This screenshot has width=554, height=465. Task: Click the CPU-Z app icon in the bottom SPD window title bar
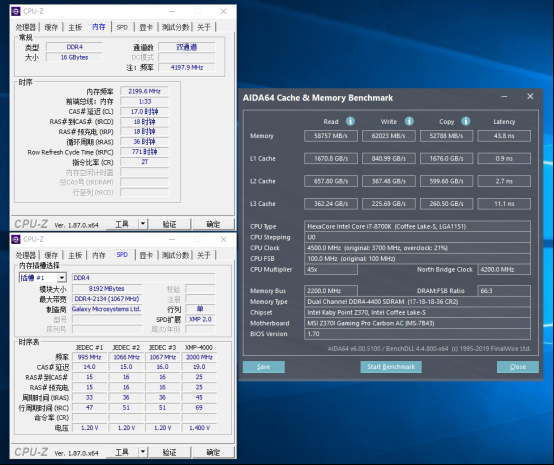coord(16,239)
